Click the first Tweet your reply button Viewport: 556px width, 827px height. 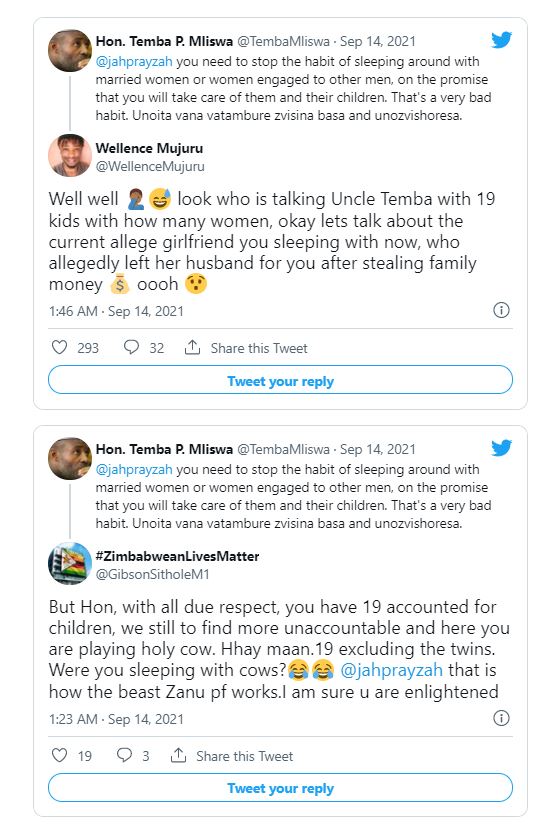280,380
